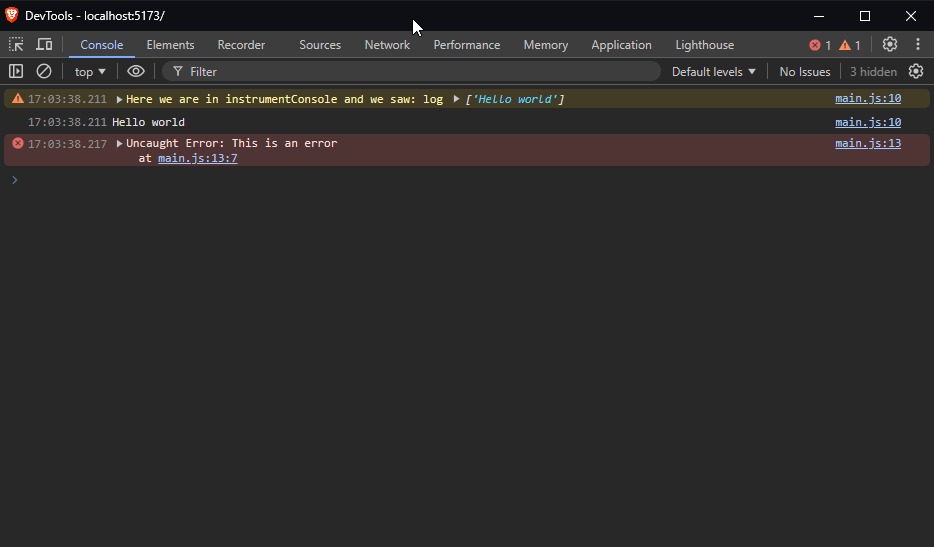This screenshot has width=934, height=547.
Task: Click the red error count badge
Action: pos(820,45)
